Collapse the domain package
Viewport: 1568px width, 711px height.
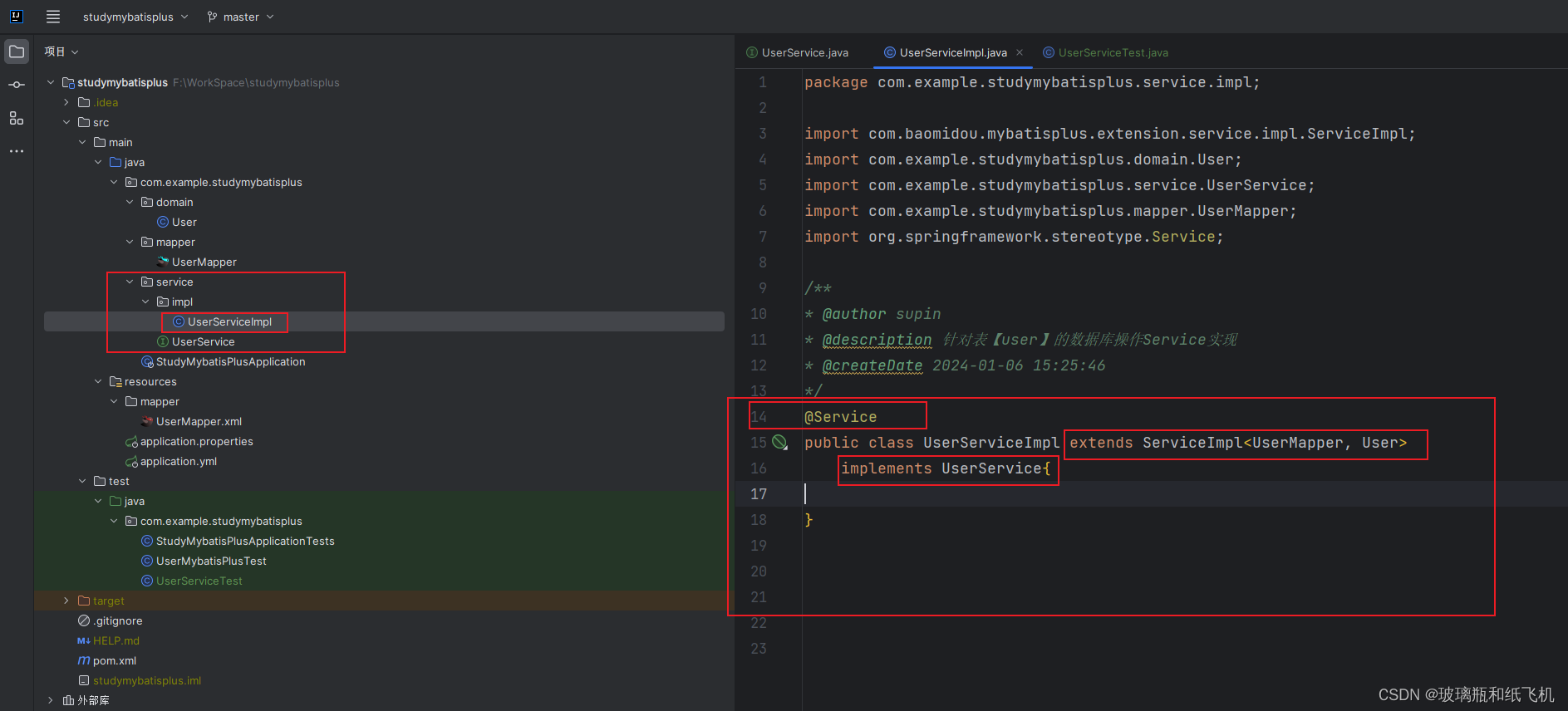pyautogui.click(x=130, y=202)
